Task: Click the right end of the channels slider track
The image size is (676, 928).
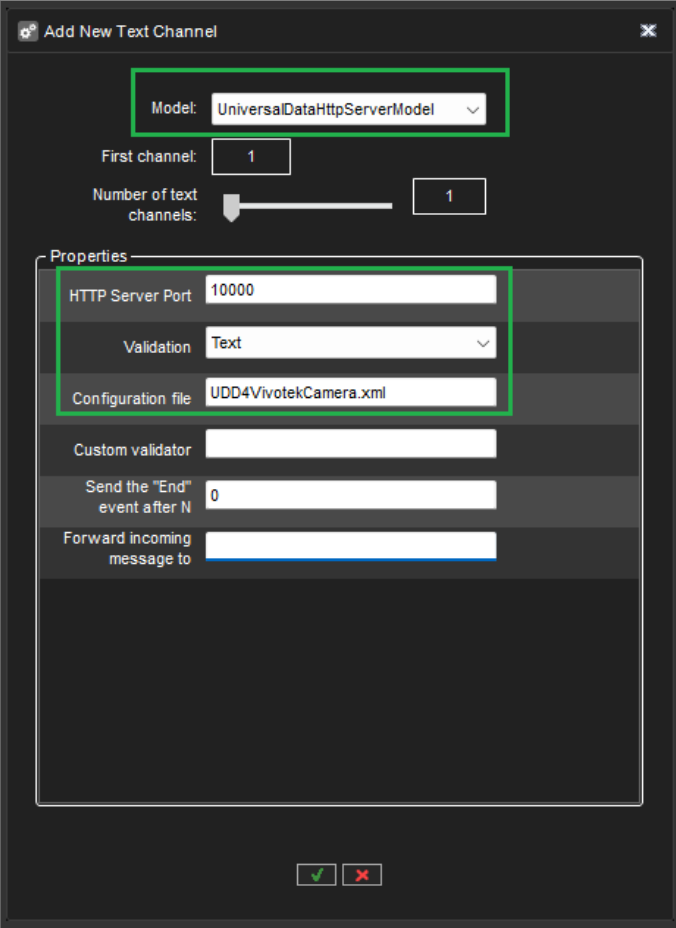Action: point(388,206)
